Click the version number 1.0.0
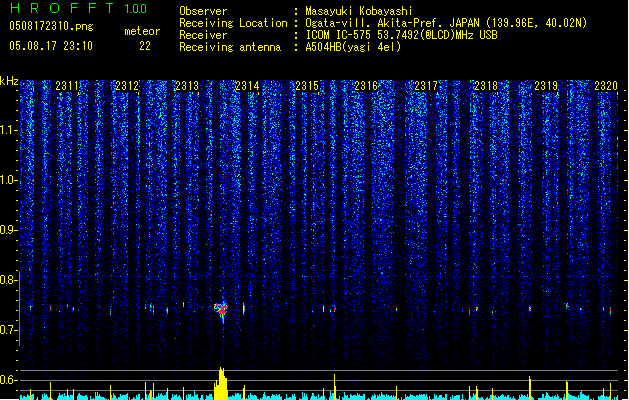 pyautogui.click(x=136, y=9)
